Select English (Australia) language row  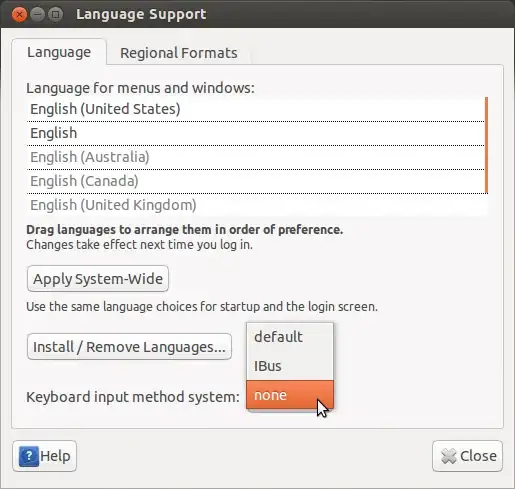[x=255, y=157]
